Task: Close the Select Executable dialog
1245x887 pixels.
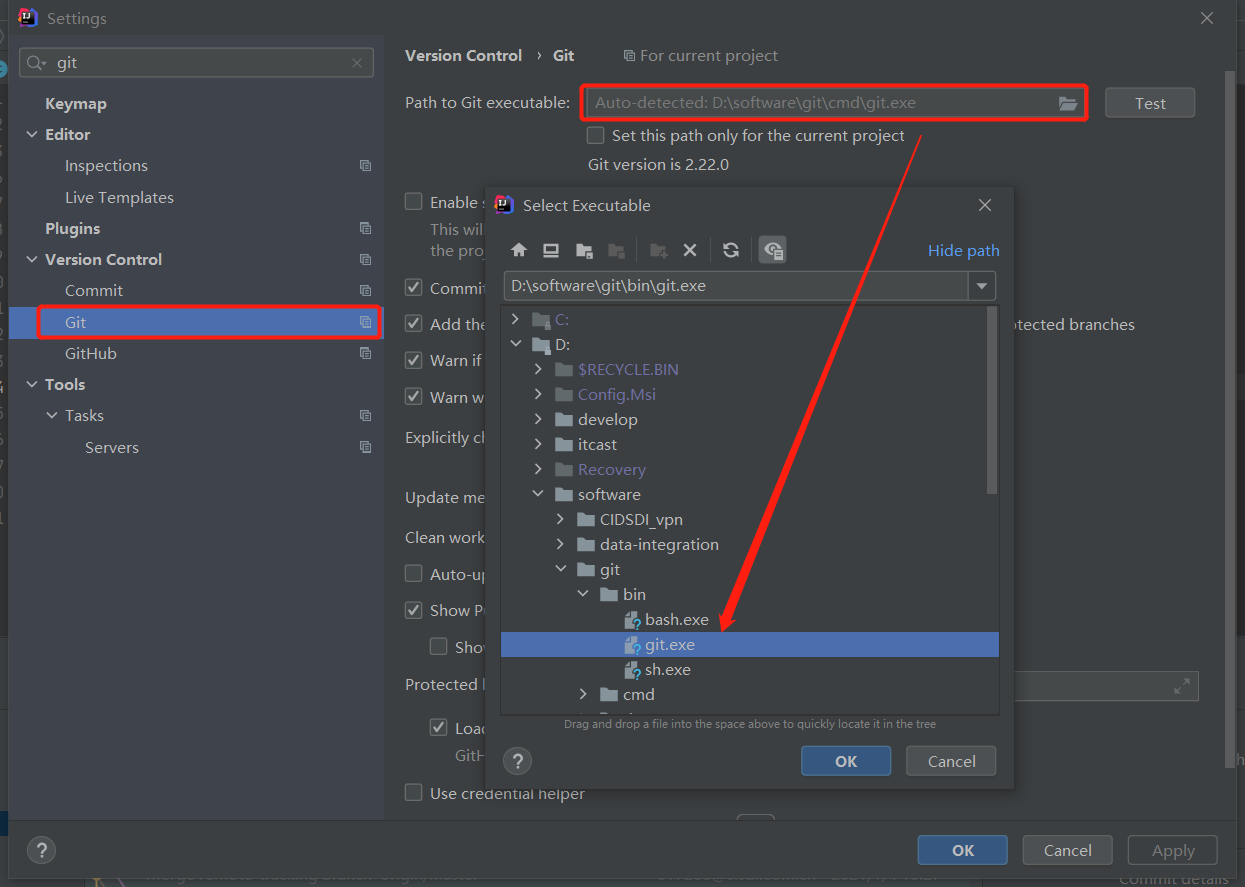Action: [x=985, y=205]
